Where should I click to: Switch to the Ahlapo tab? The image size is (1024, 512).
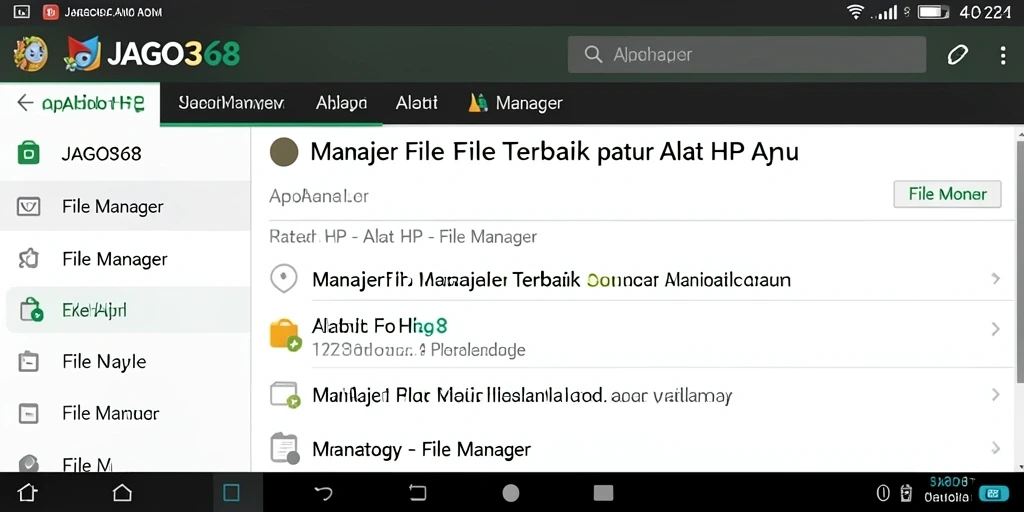pyautogui.click(x=341, y=103)
